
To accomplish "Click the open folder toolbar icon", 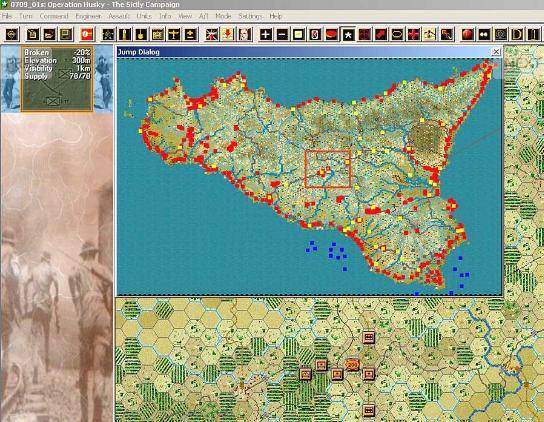I will click(x=50, y=34).
